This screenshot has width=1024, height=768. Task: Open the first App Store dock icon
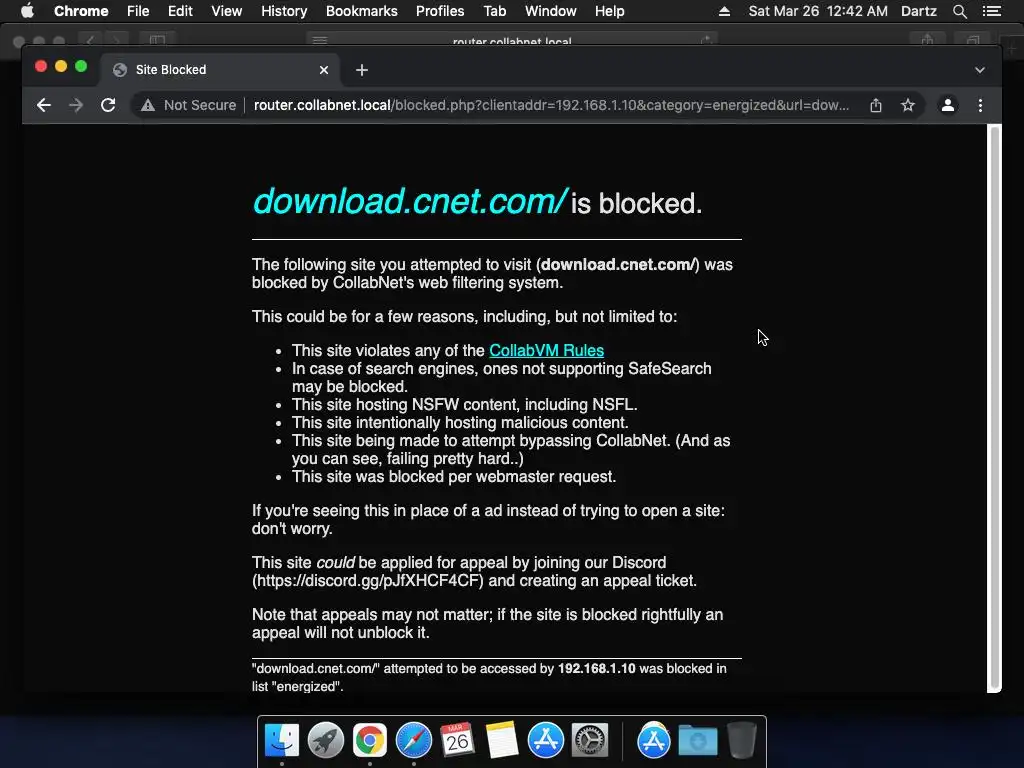pos(545,740)
